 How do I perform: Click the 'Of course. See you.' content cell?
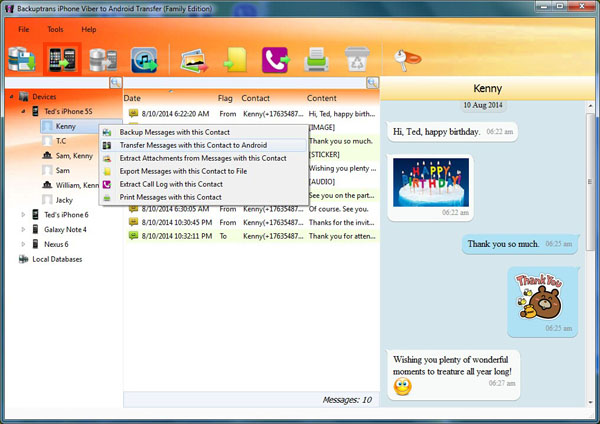pyautogui.click(x=339, y=209)
